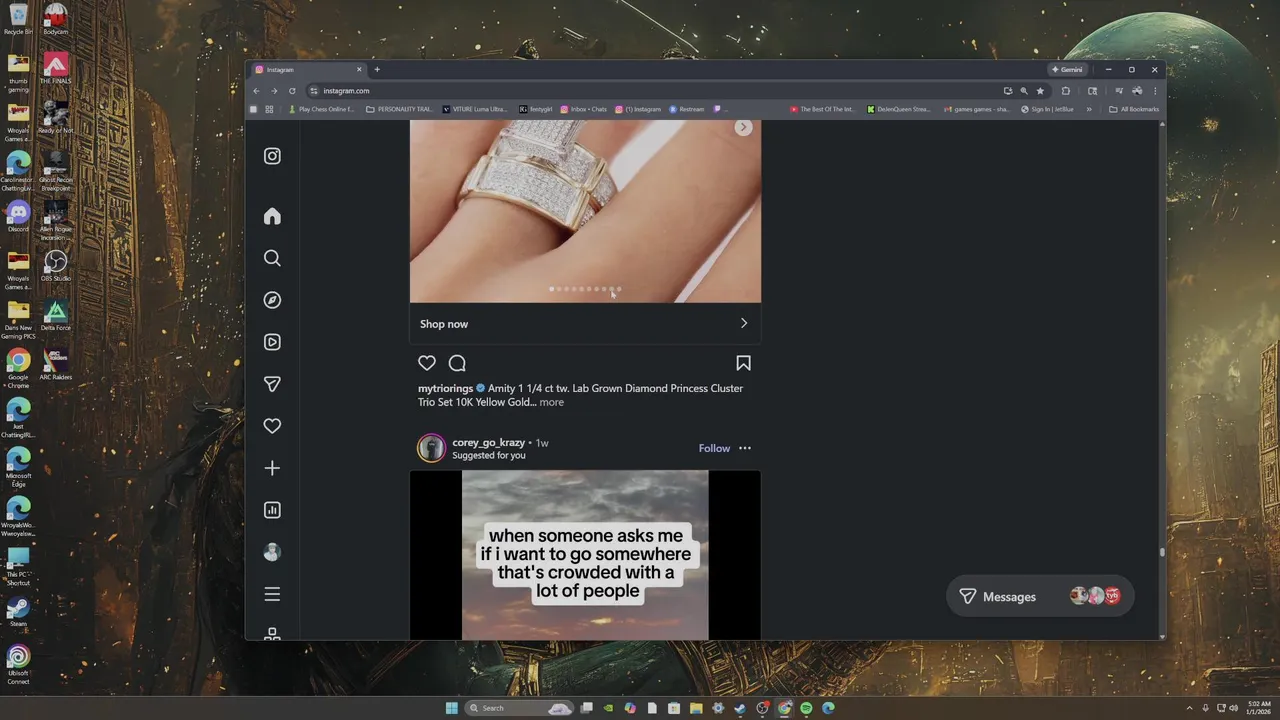Open The Best Of The Int... bookmark
1280x720 pixels.
tap(822, 109)
